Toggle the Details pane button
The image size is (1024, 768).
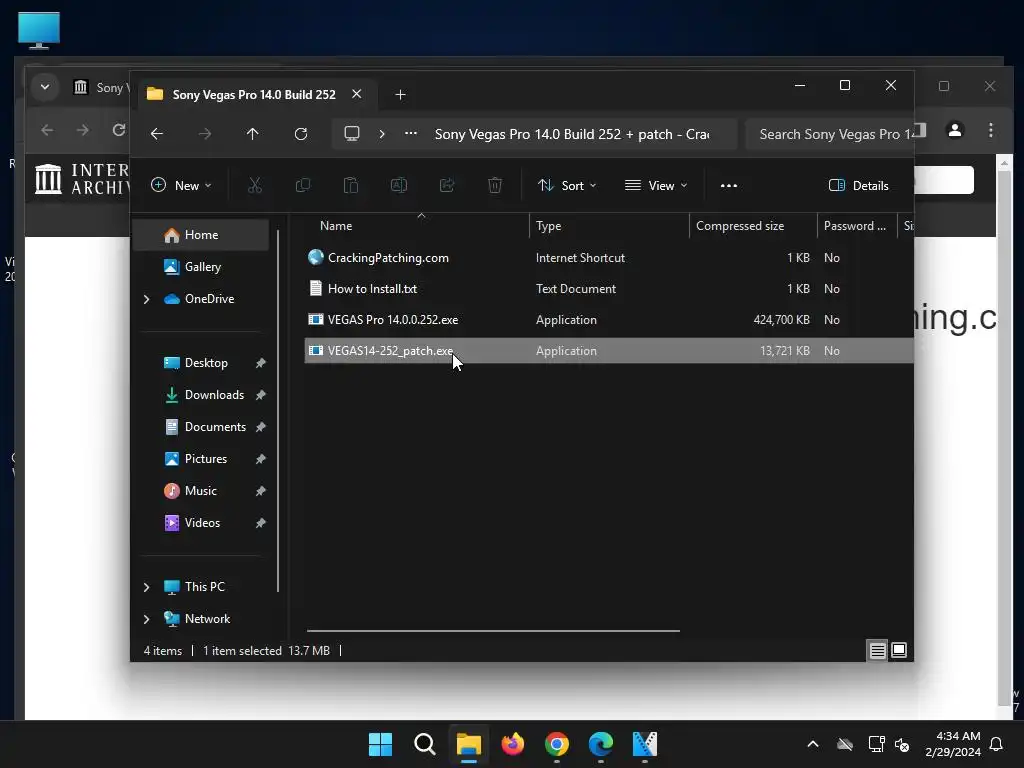858,185
